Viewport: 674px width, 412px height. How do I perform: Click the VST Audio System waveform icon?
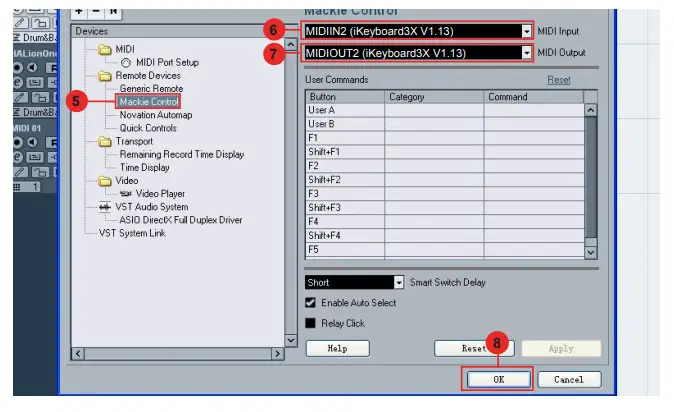coord(104,207)
